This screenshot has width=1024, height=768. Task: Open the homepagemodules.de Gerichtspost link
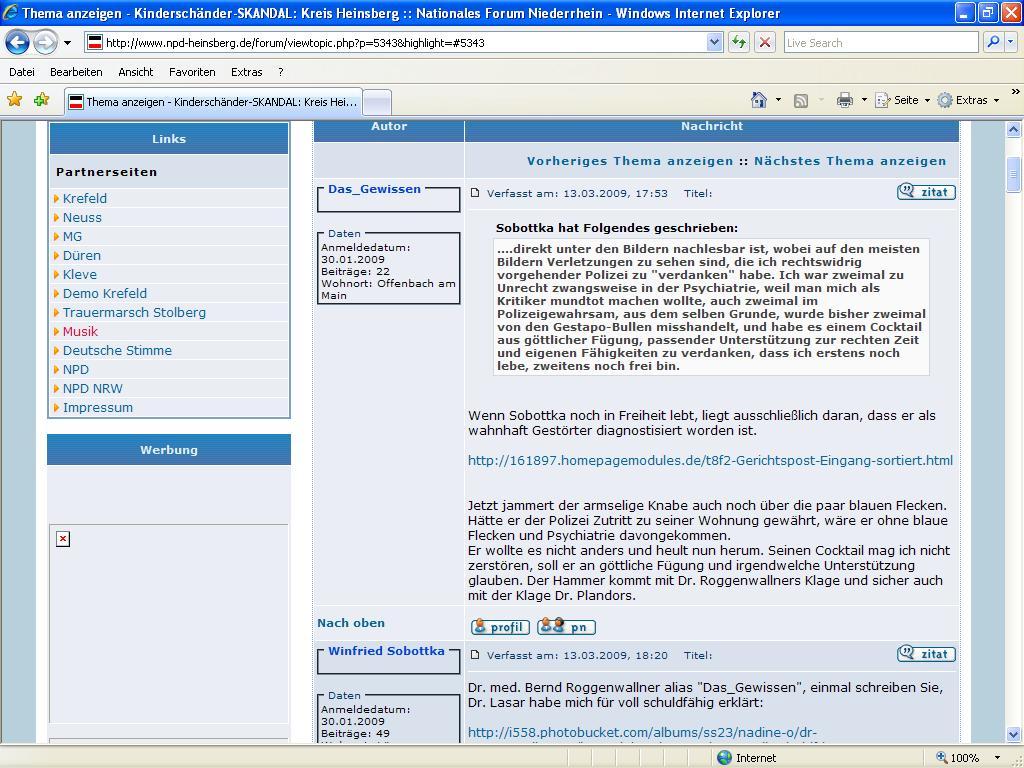710,460
